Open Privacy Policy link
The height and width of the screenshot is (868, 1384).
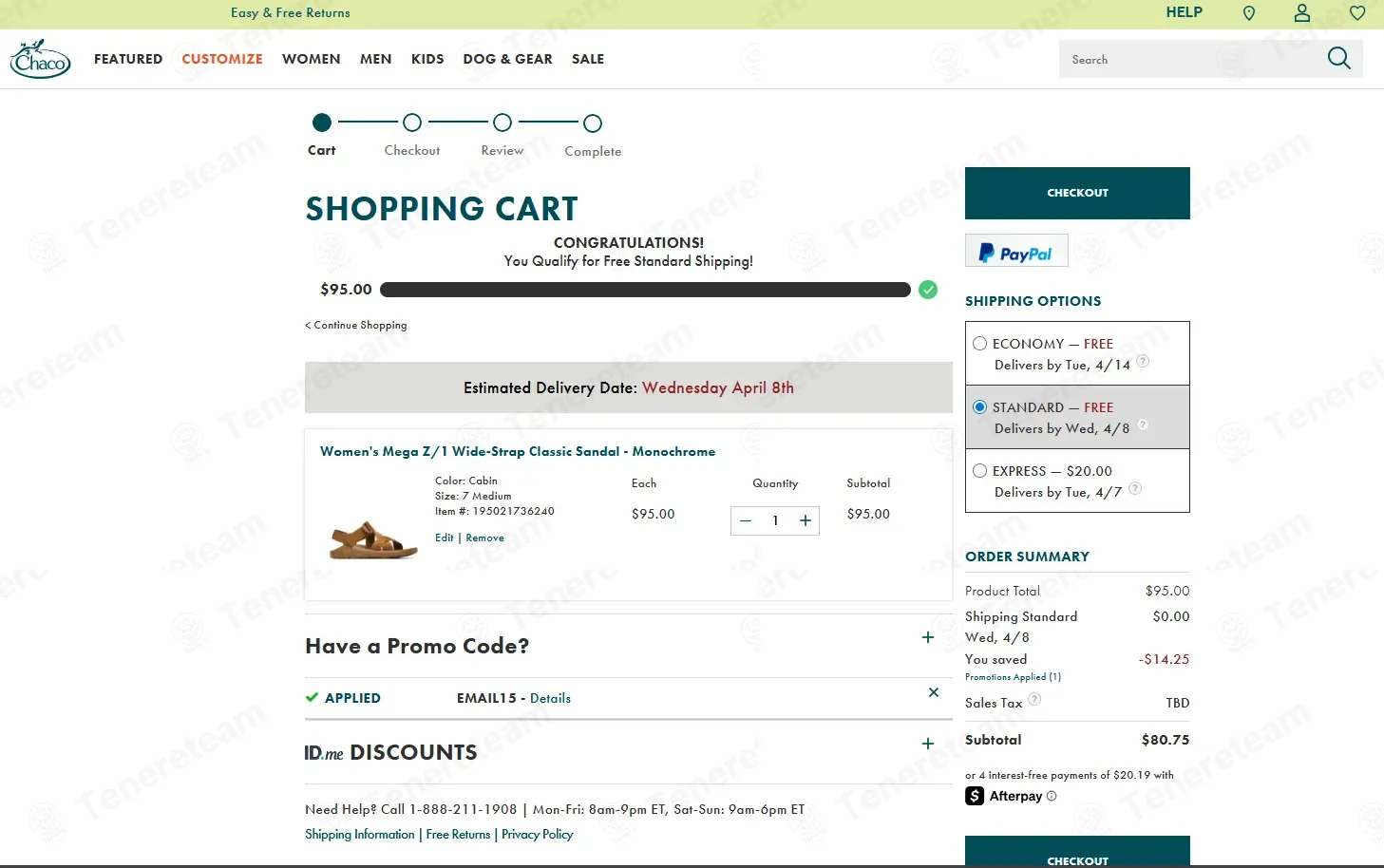click(538, 834)
